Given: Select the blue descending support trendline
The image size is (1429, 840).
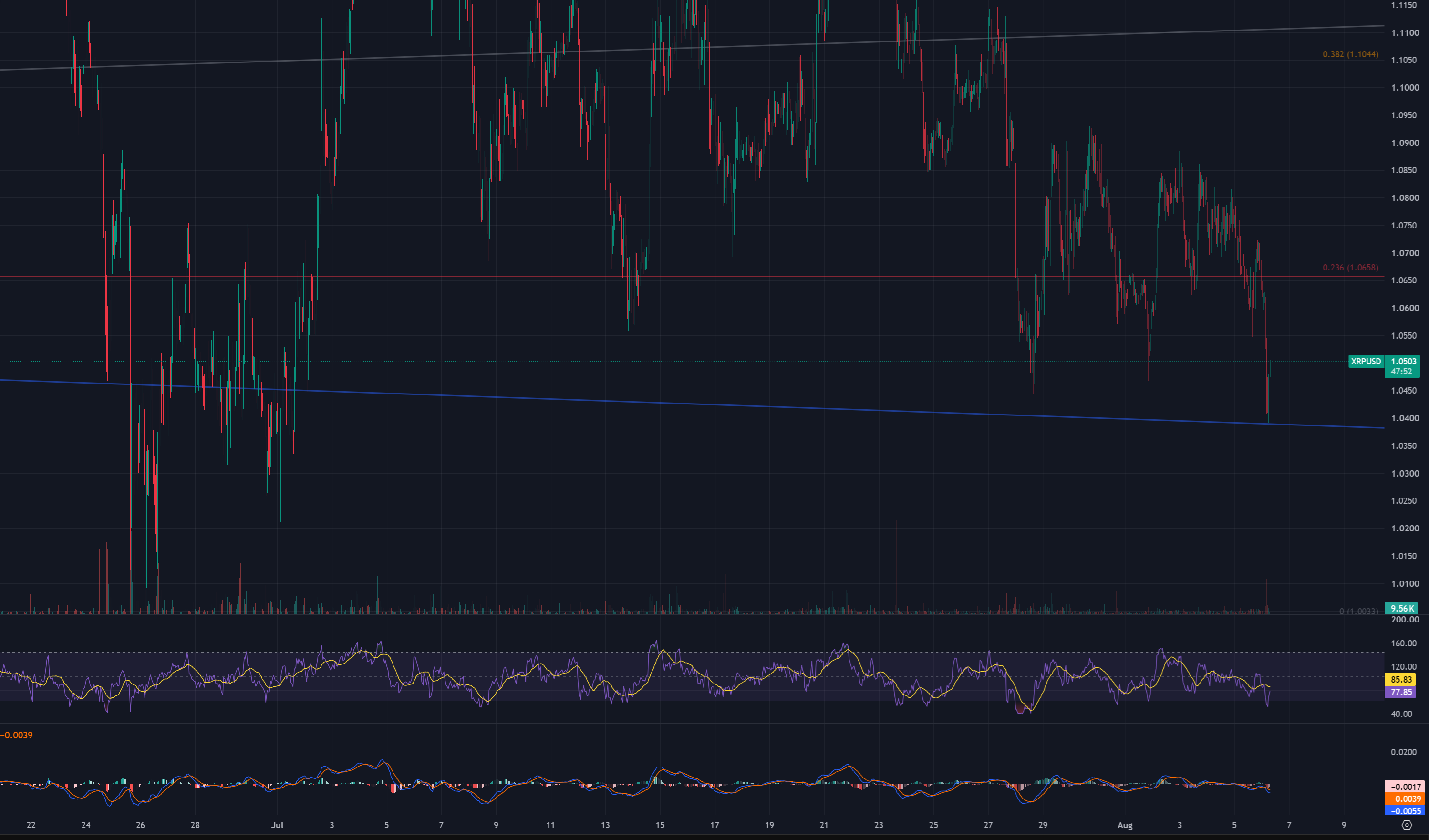Looking at the screenshot, I should (x=692, y=404).
